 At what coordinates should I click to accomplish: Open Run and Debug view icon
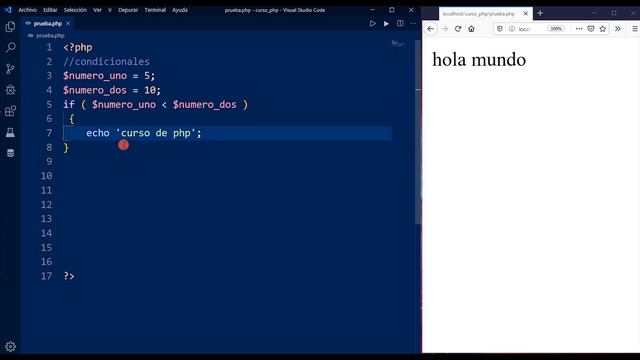pyautogui.click(x=11, y=90)
